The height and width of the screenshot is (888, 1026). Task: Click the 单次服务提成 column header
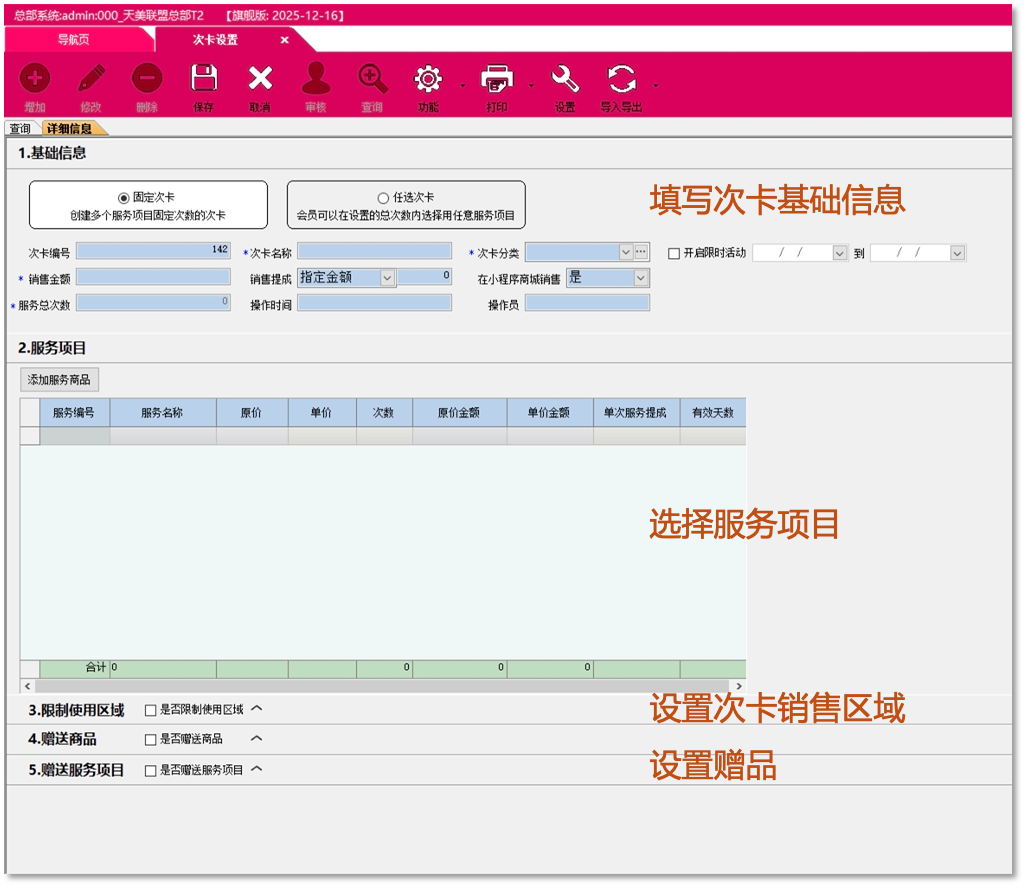coord(636,413)
